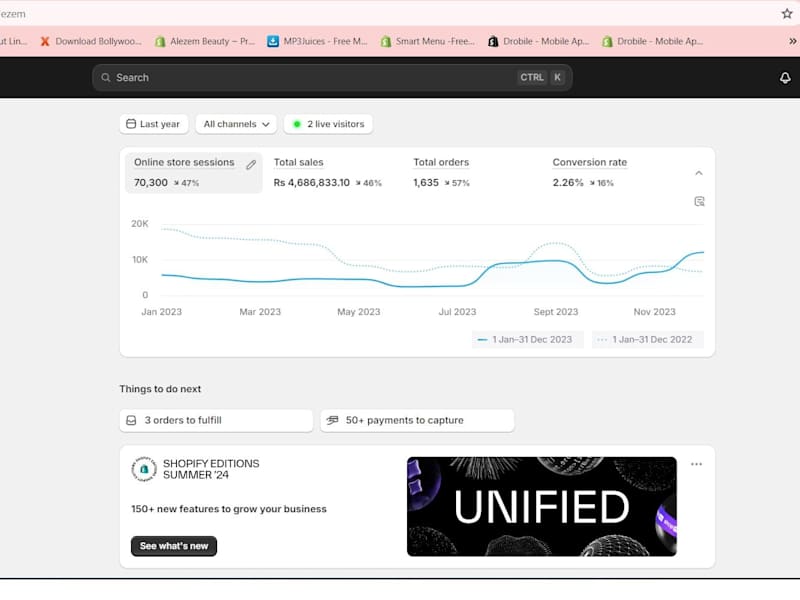Open the All channels dropdown
The height and width of the screenshot is (600, 800).
tap(236, 124)
